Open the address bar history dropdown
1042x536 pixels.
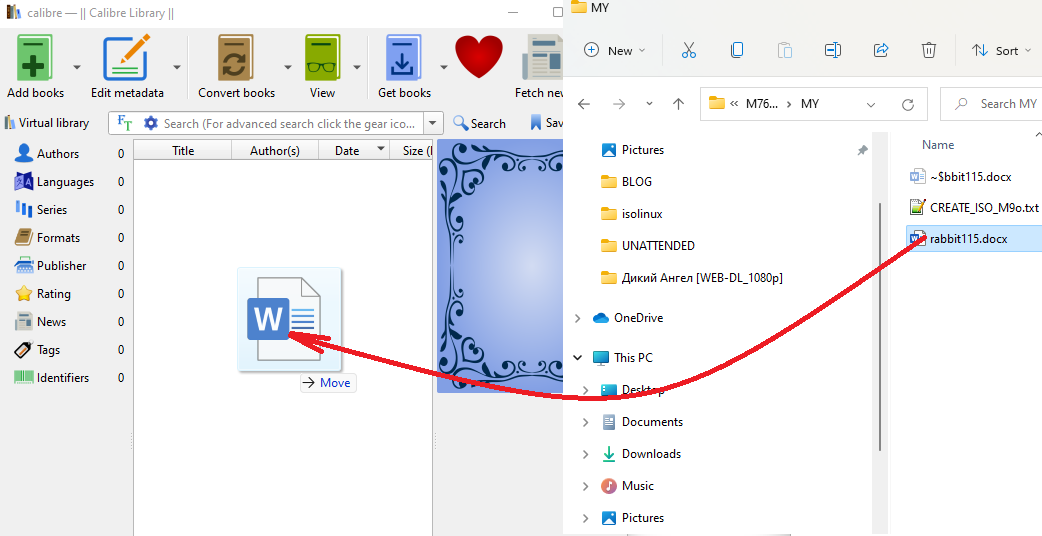pos(871,104)
